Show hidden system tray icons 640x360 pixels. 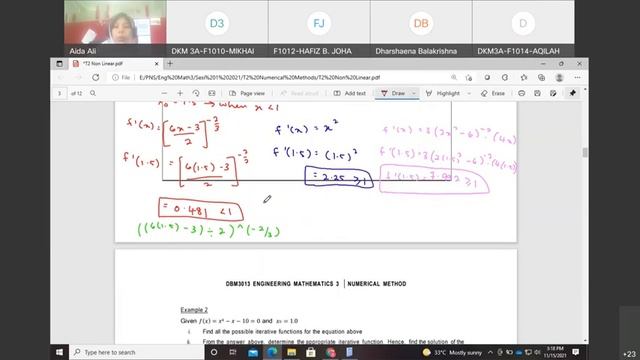[x=490, y=352]
